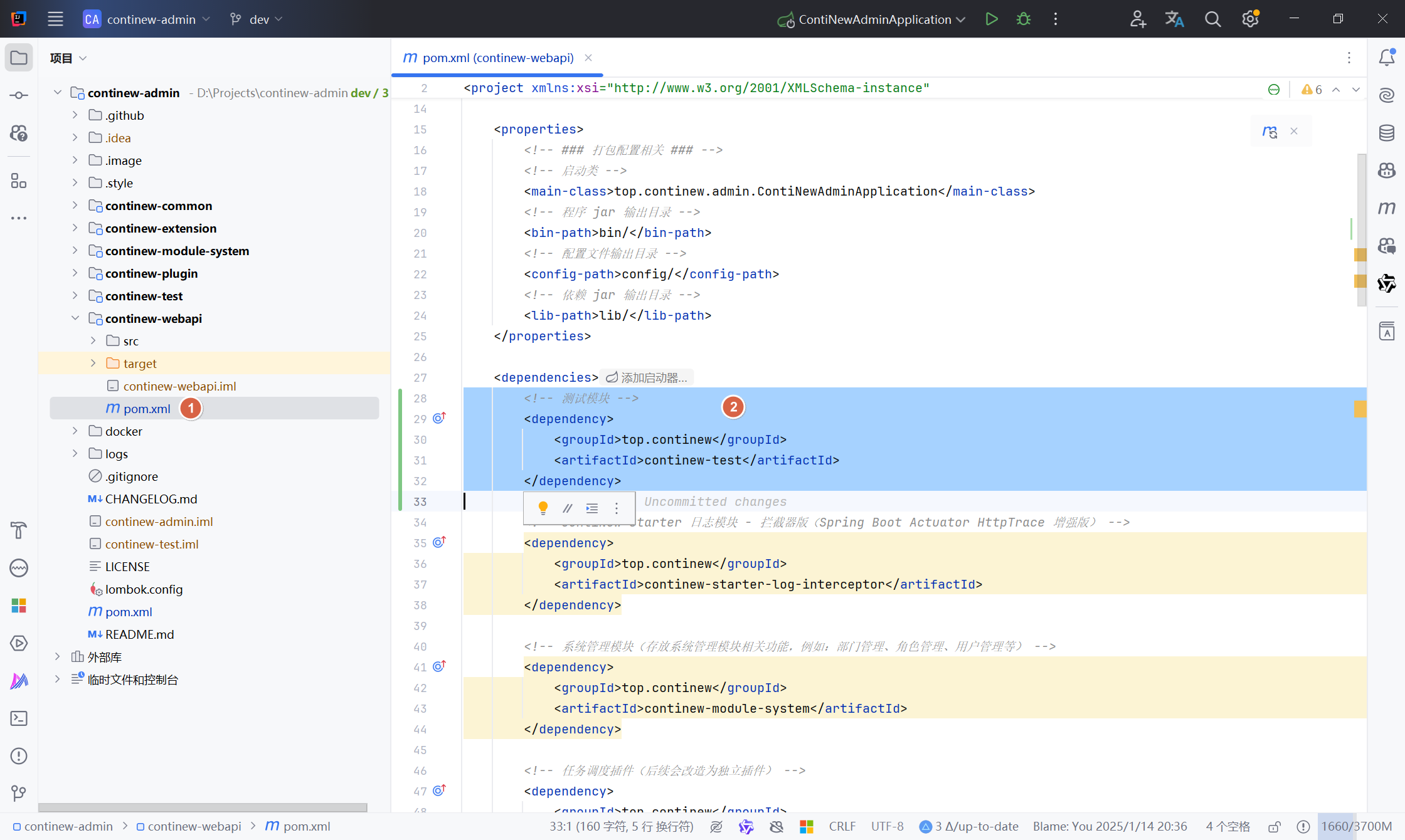Go to next highlighted problem arrow

(1356, 90)
